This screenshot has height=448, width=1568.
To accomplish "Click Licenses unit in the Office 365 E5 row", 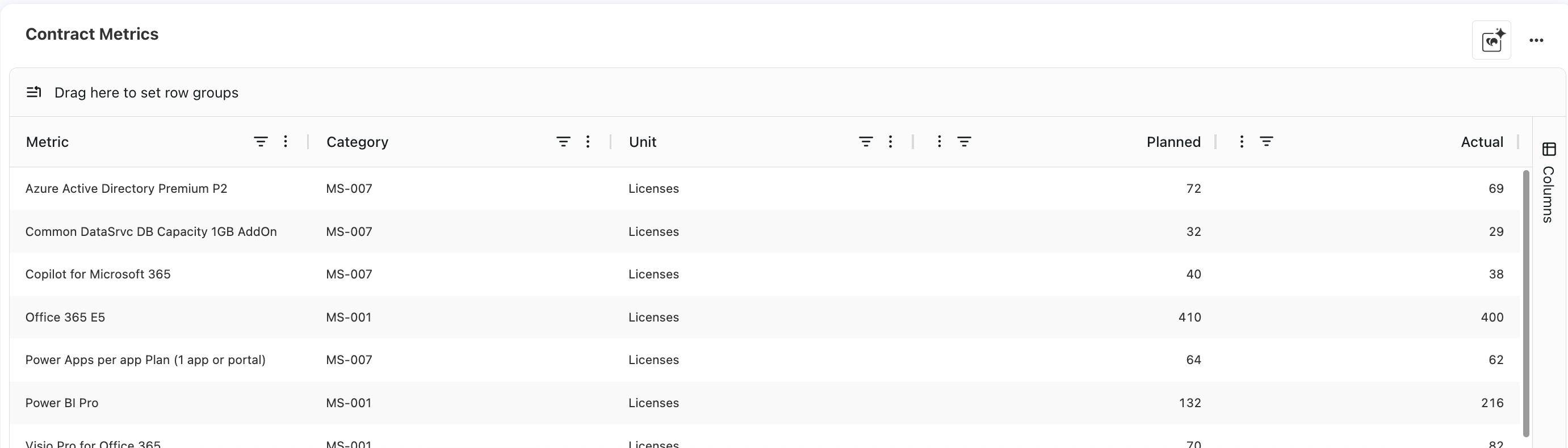I will 654,318.
